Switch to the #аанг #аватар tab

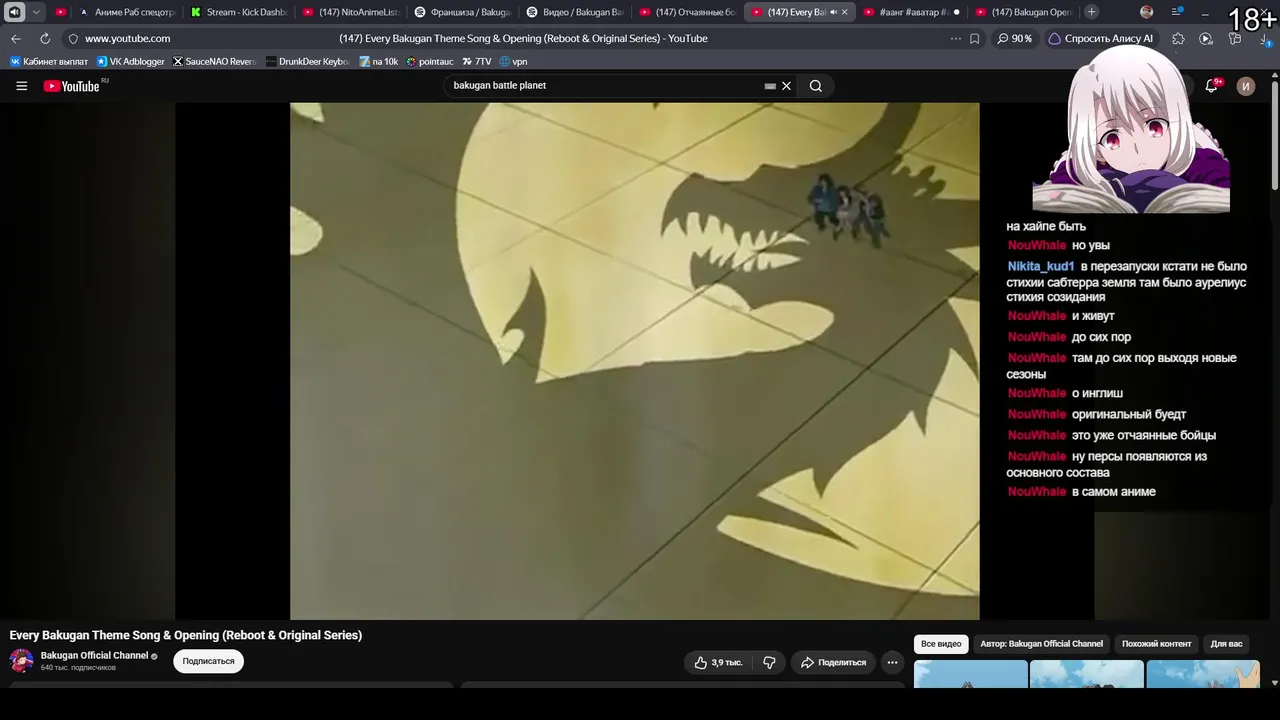(x=911, y=12)
